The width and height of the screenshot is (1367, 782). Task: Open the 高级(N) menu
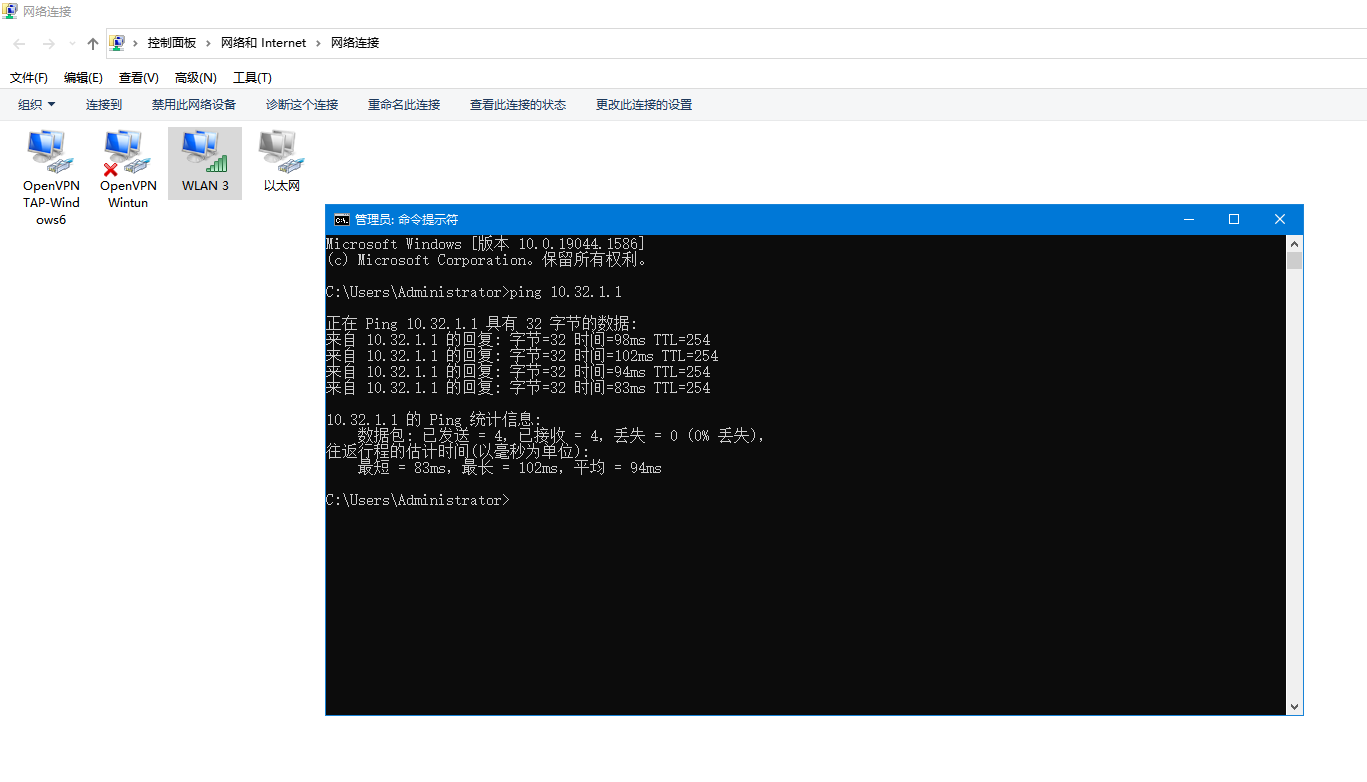coord(196,77)
